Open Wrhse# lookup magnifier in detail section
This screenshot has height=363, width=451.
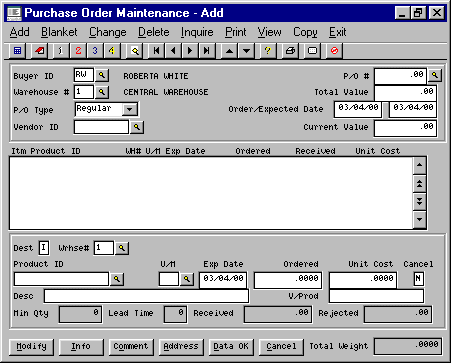(x=122, y=248)
